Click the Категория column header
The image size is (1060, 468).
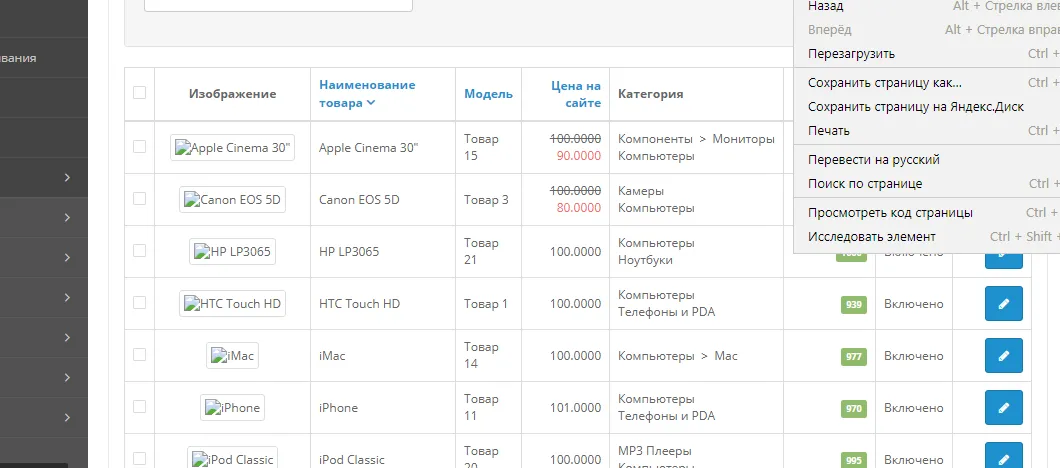point(650,94)
